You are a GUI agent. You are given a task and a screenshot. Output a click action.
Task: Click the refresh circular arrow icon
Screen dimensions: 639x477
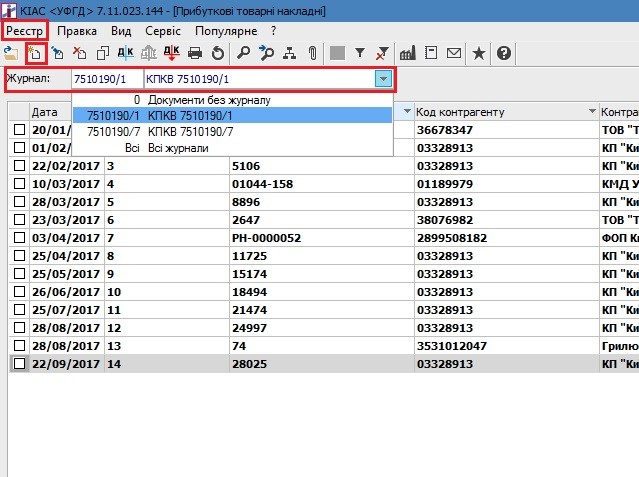coord(218,53)
